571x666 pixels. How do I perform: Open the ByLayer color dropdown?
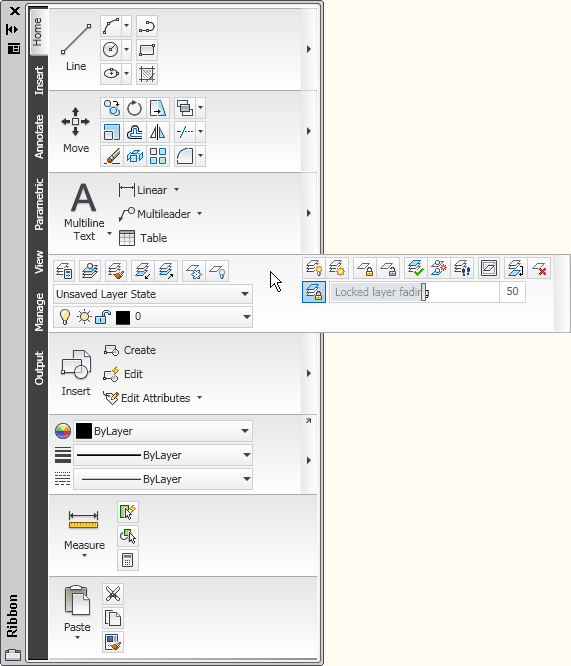click(x=163, y=431)
